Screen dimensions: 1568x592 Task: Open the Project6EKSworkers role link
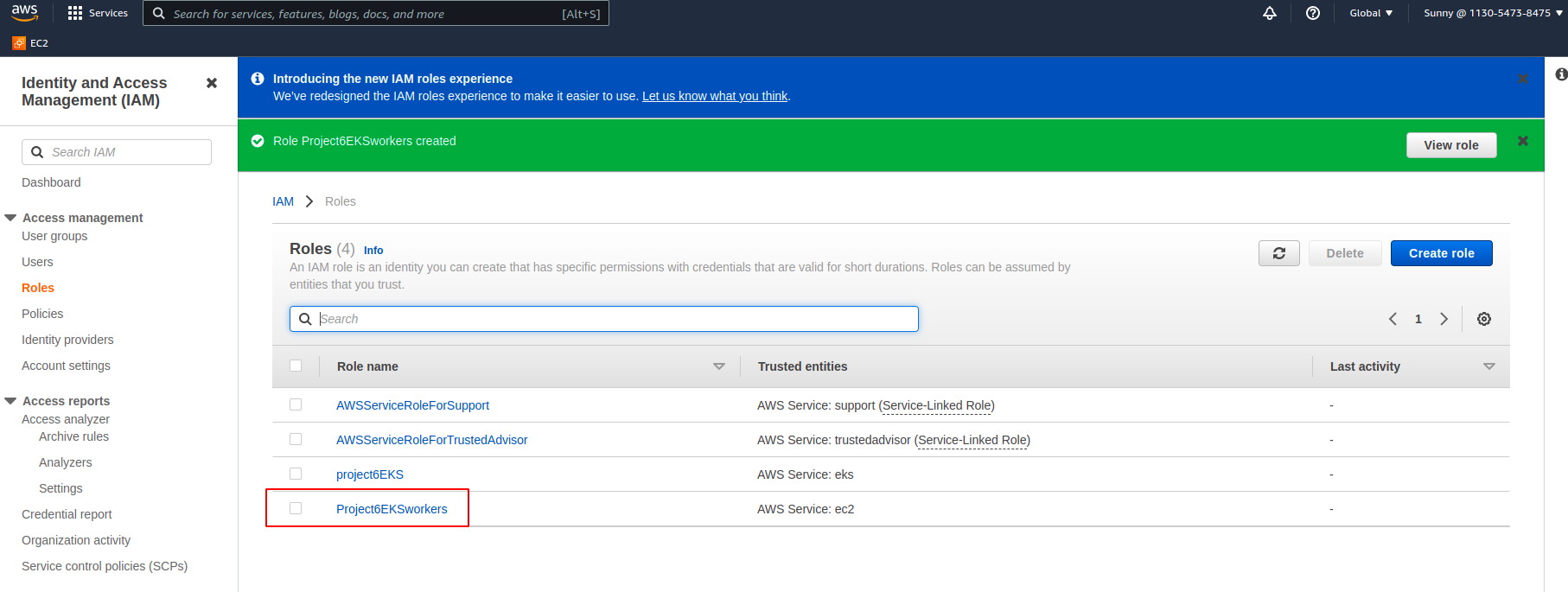392,509
